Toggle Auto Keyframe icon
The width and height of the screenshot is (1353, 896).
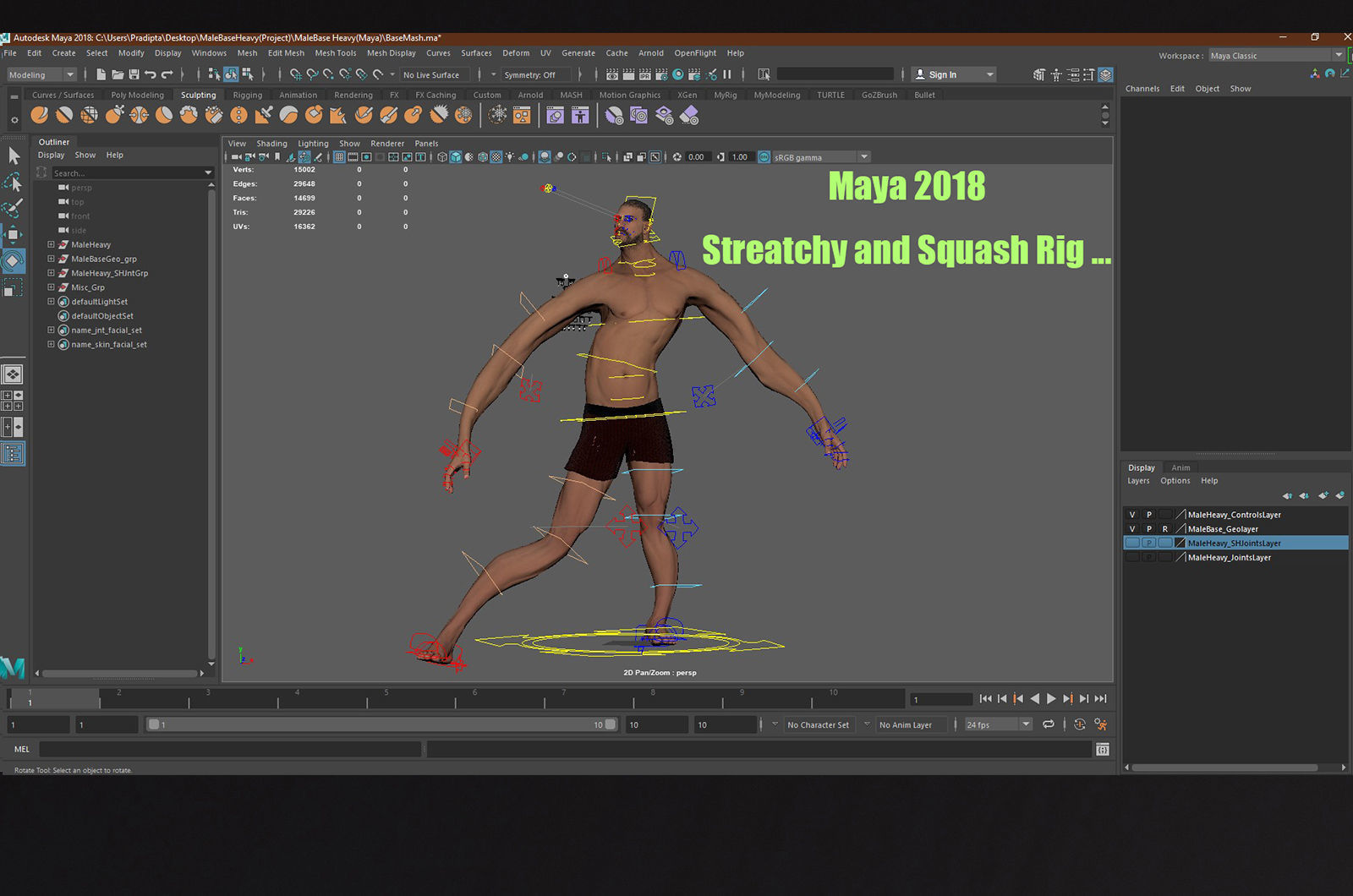[x=1080, y=724]
